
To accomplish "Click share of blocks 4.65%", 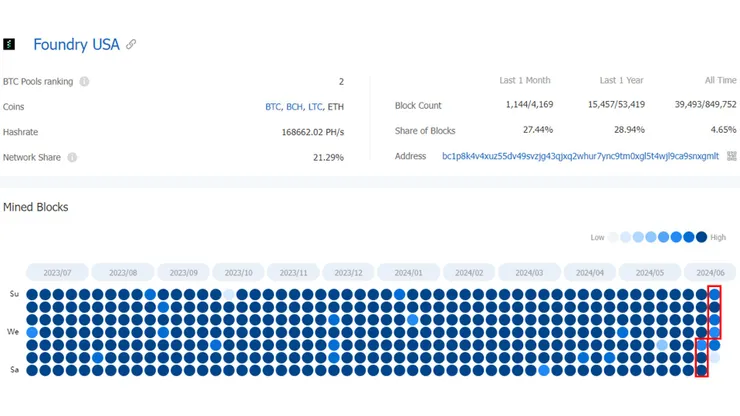I will coord(723,130).
